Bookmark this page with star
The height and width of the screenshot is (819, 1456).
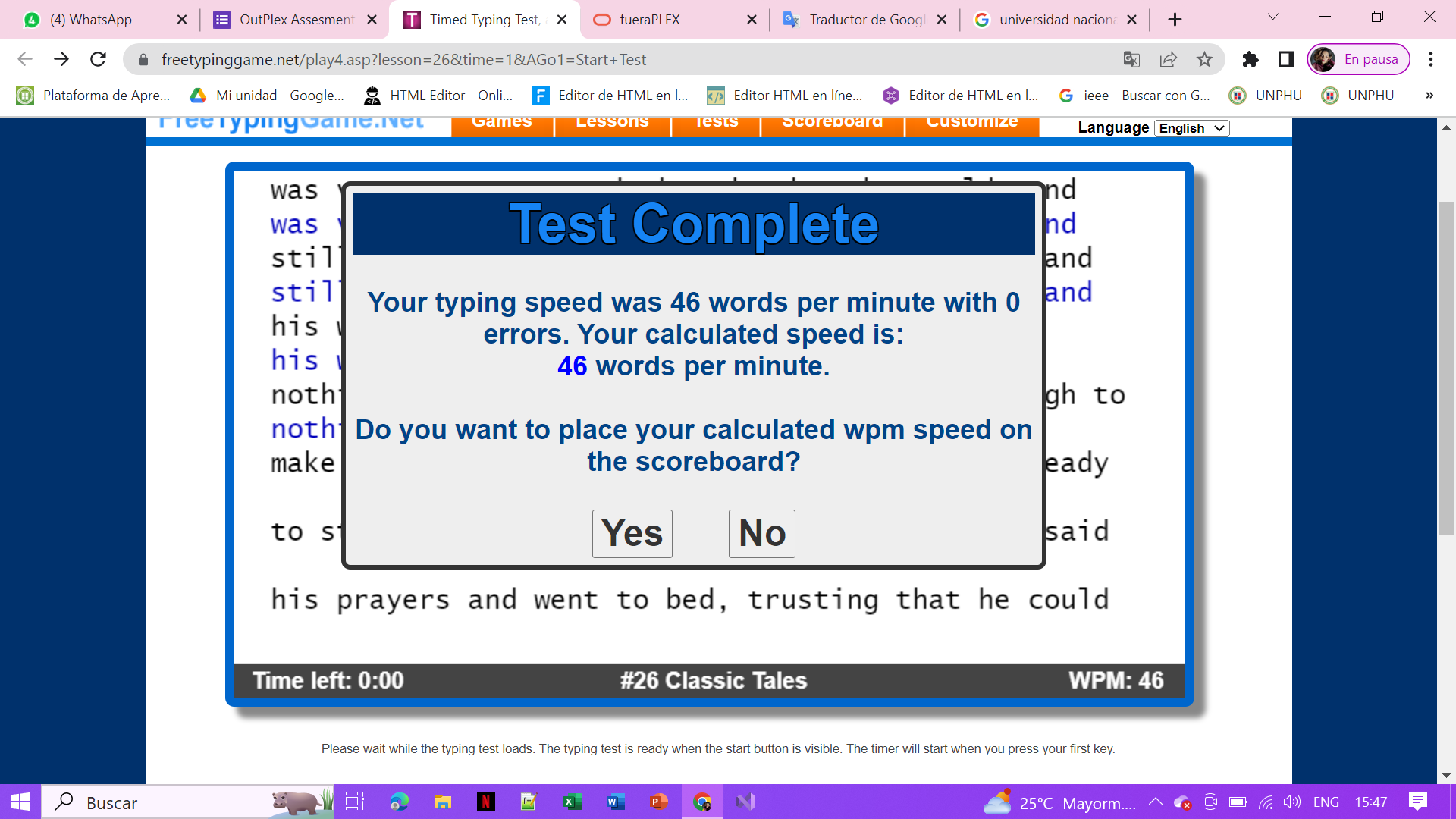(1204, 59)
